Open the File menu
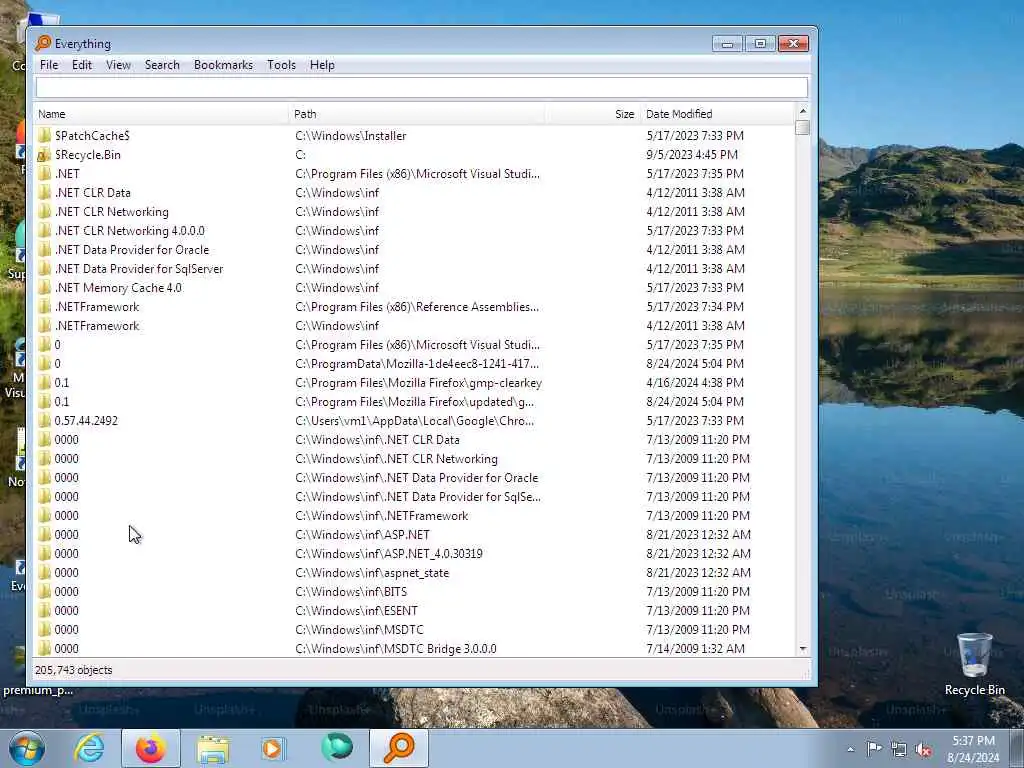The width and height of the screenshot is (1024, 768). pyautogui.click(x=49, y=65)
